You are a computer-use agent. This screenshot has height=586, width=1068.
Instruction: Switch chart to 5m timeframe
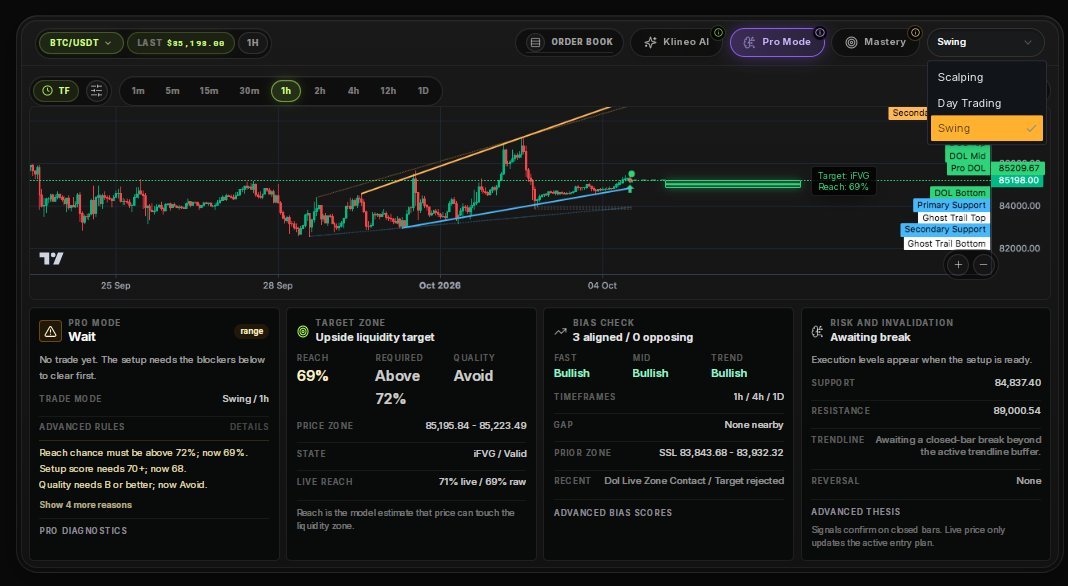(x=172, y=91)
